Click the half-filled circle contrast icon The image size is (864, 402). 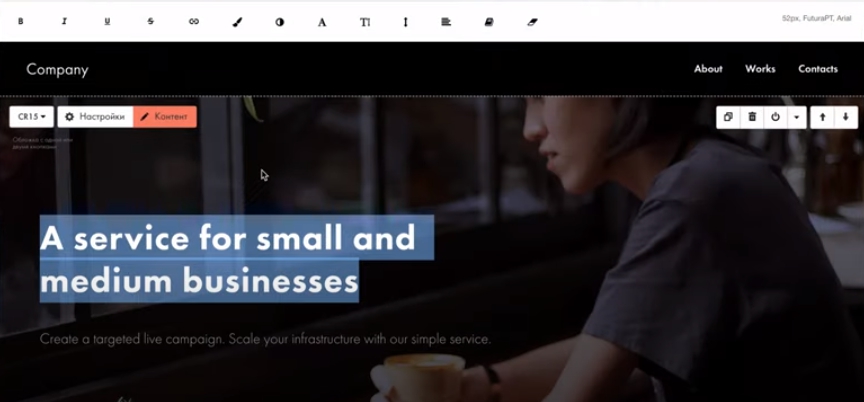(280, 22)
